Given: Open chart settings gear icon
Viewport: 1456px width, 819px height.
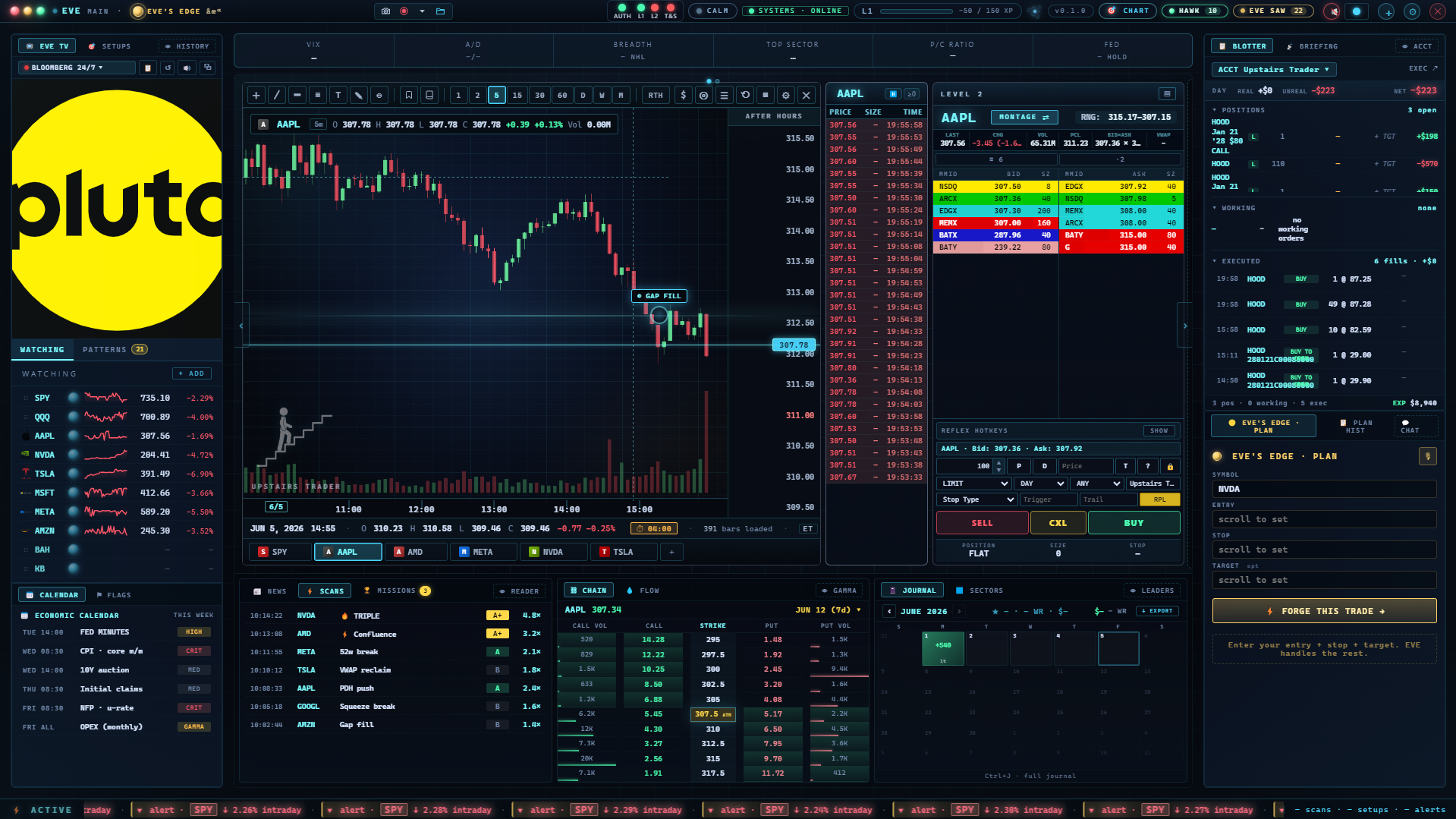Looking at the screenshot, I should pyautogui.click(x=786, y=96).
